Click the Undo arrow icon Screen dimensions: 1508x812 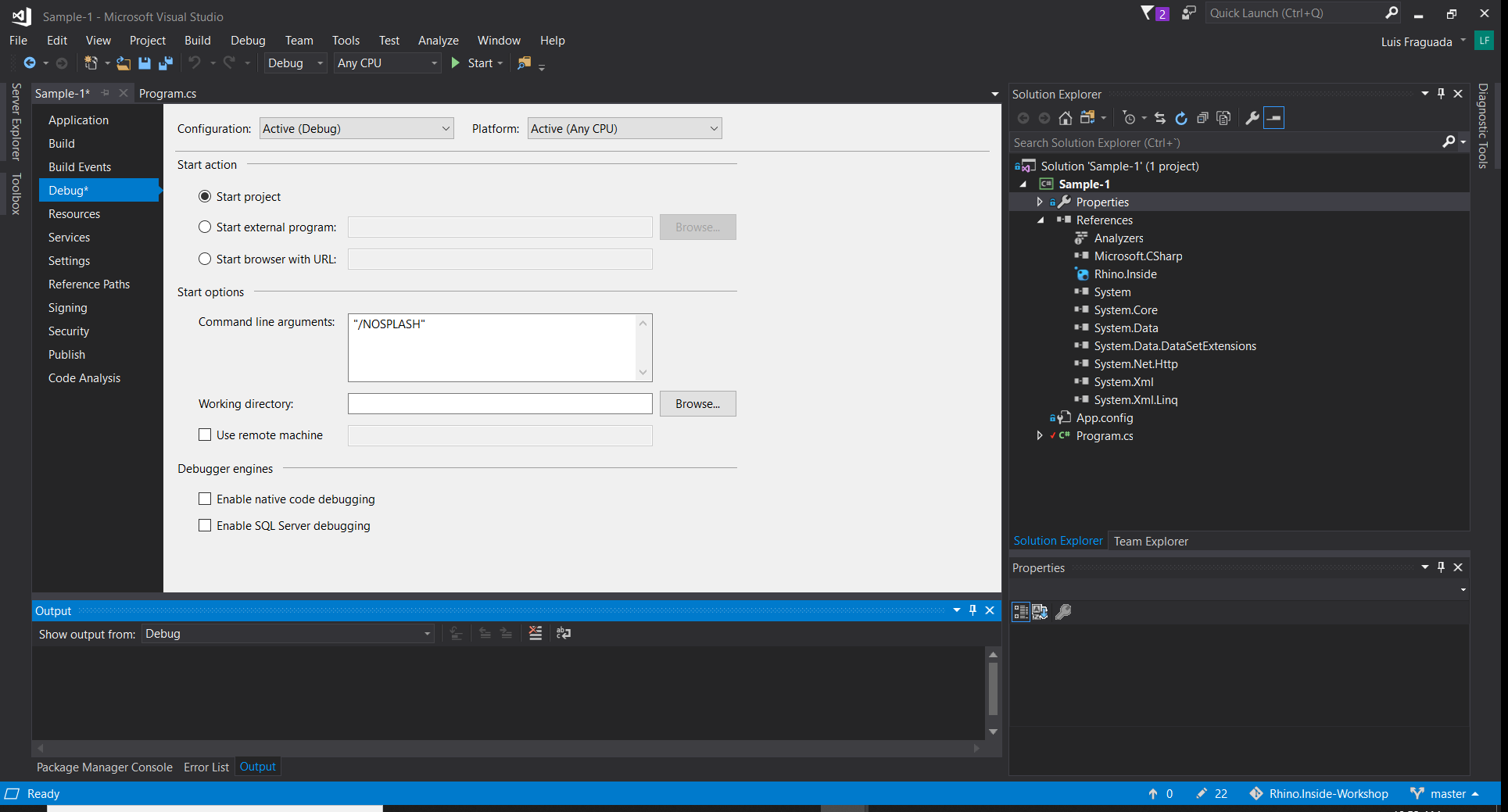tap(195, 63)
